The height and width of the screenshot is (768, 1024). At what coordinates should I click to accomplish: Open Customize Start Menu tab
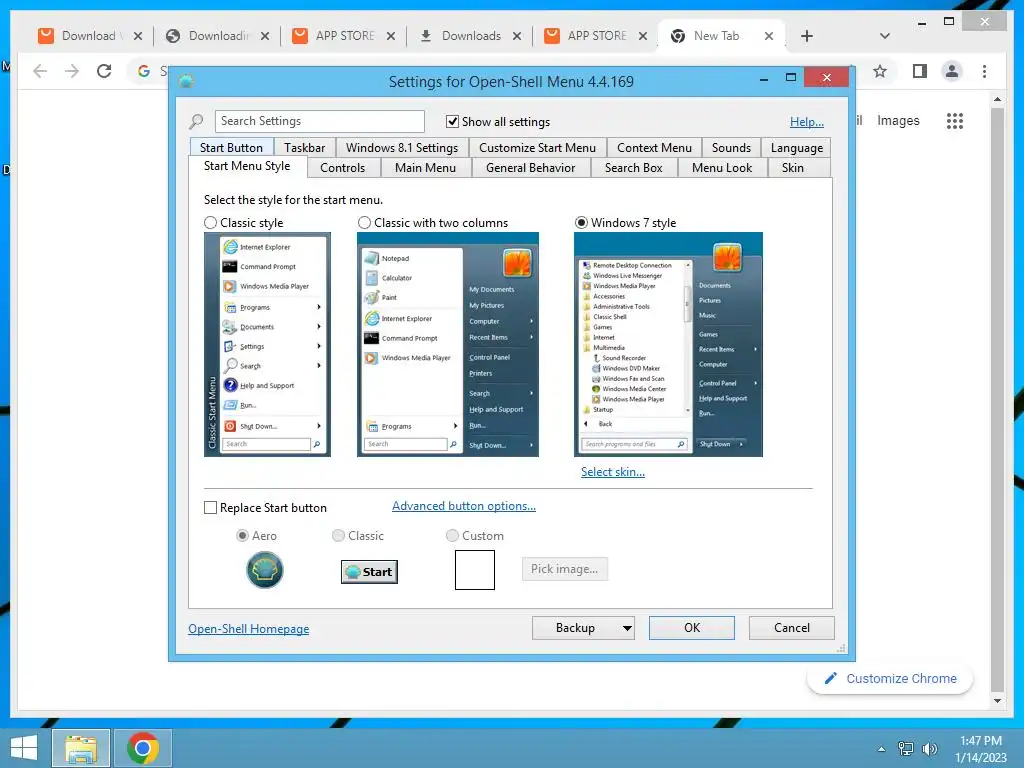(x=537, y=148)
